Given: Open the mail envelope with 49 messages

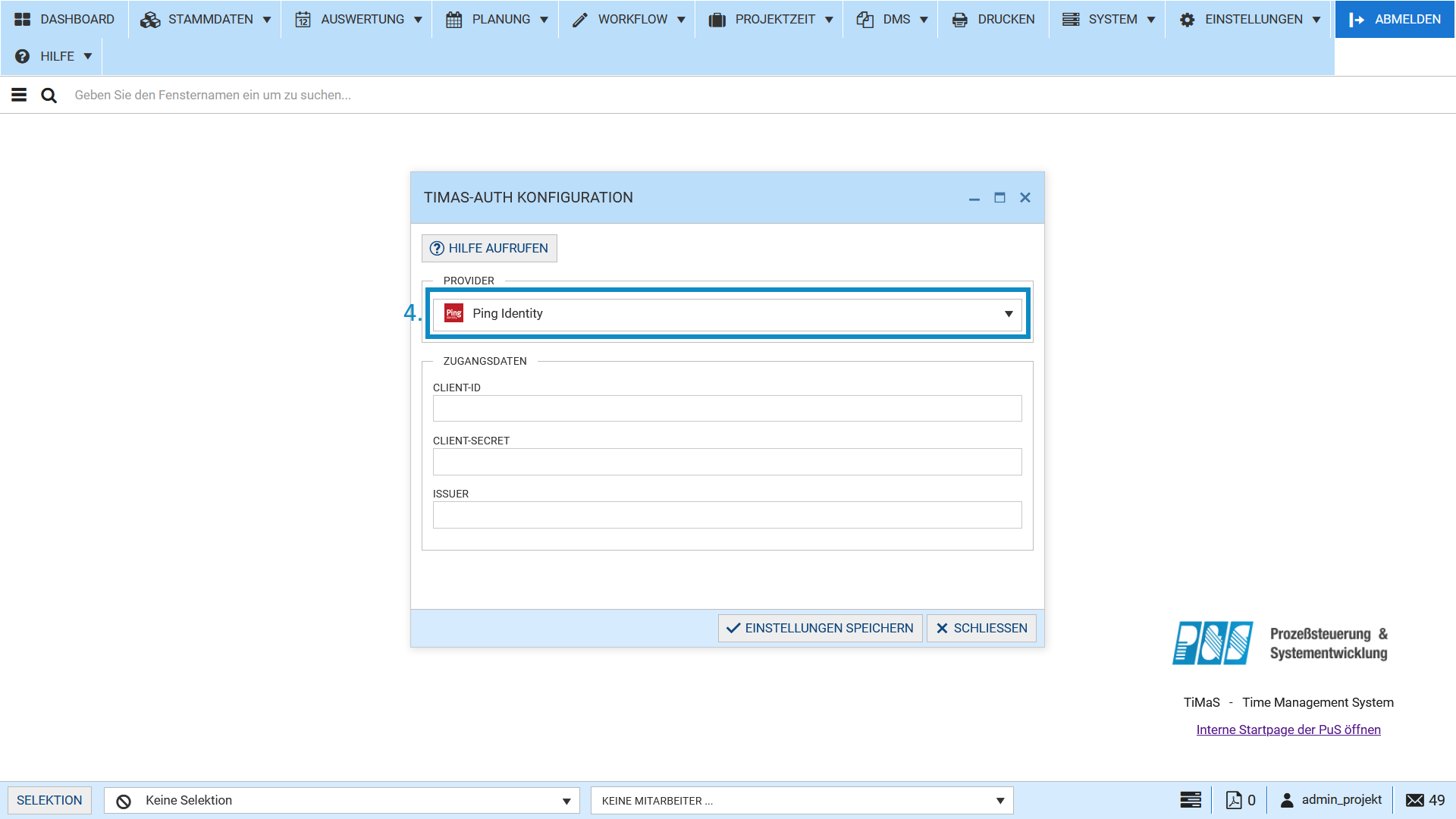Looking at the screenshot, I should [x=1414, y=800].
